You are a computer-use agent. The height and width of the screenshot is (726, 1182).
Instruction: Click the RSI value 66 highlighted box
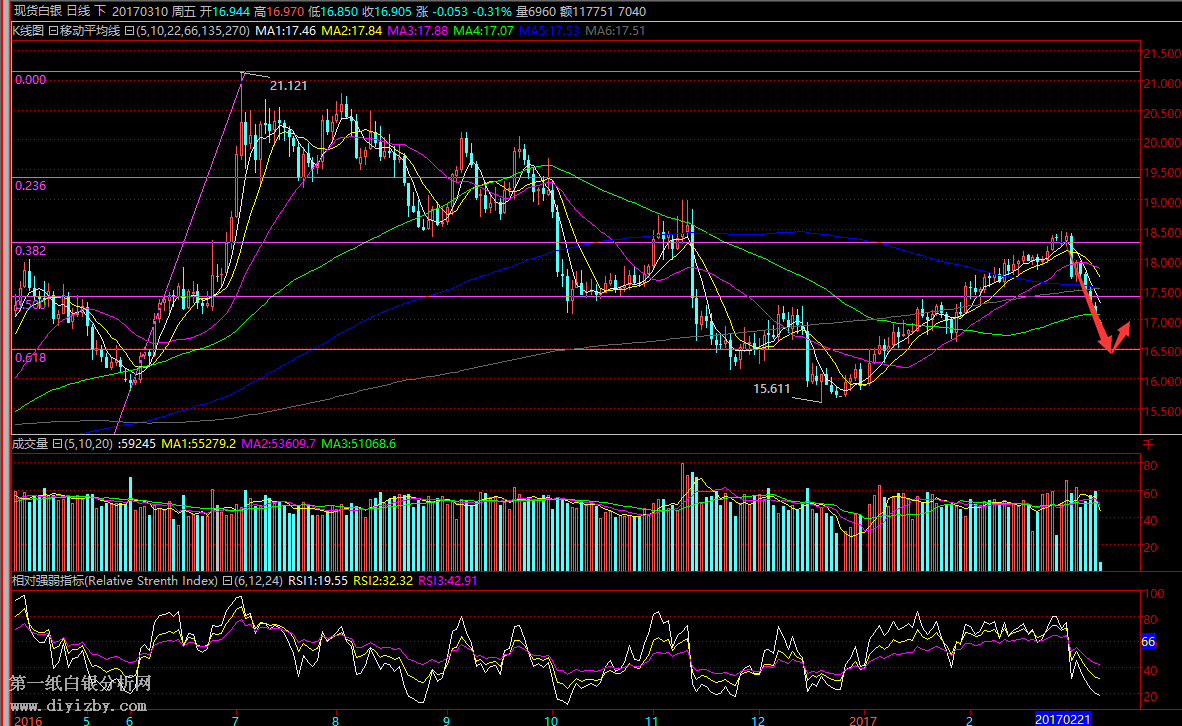tap(1148, 641)
